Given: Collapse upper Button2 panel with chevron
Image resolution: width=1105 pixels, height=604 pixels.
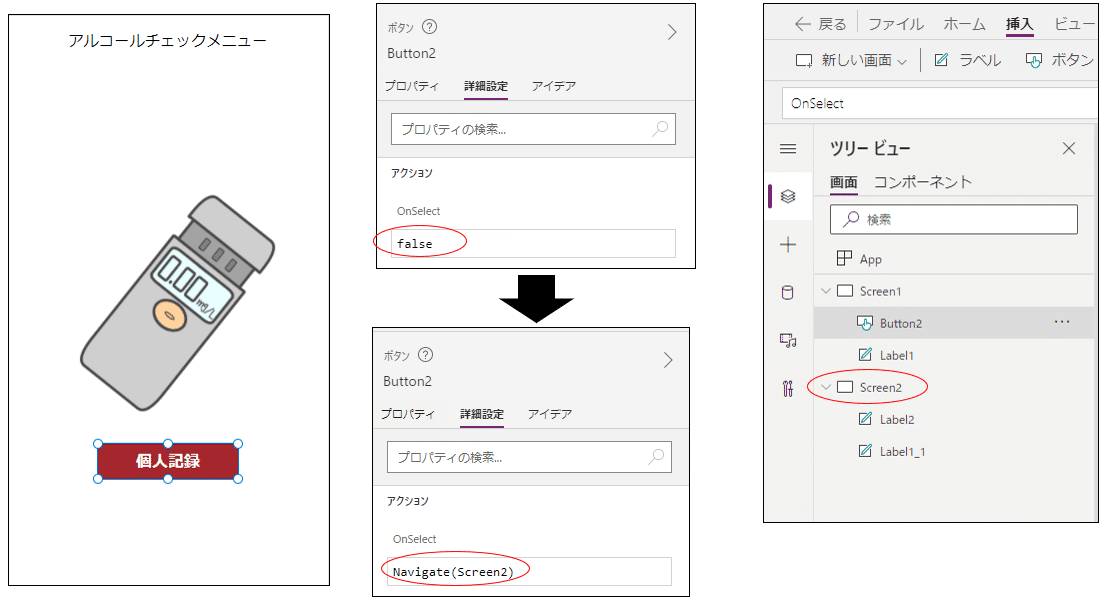Looking at the screenshot, I should point(672,32).
